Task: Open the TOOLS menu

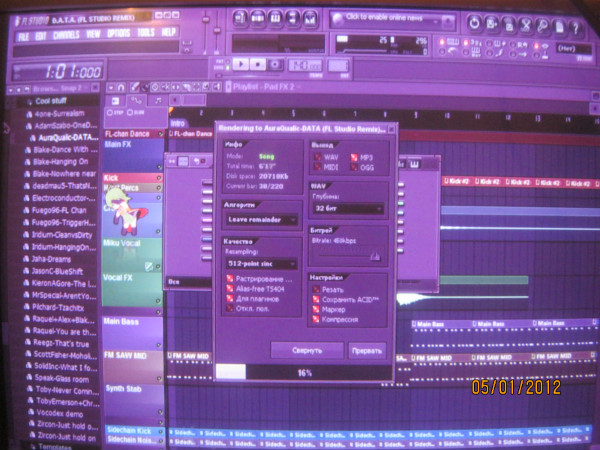Action: click(x=146, y=33)
